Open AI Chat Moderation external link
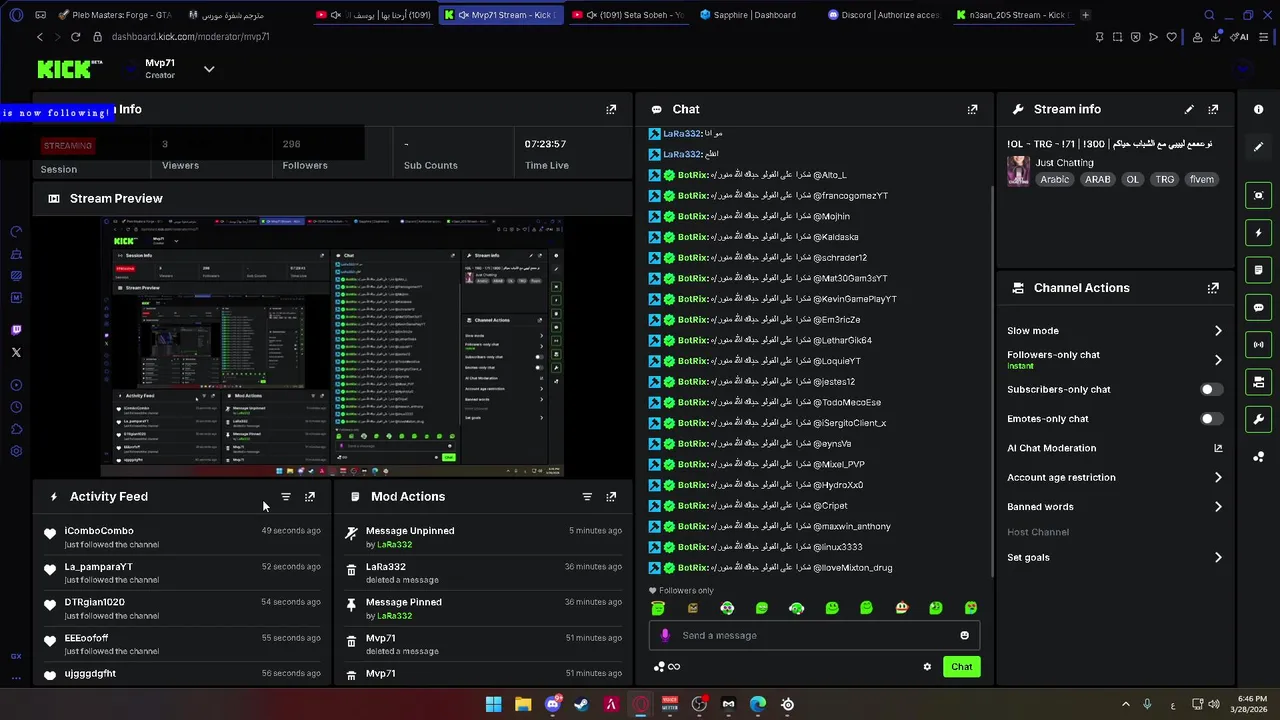 (x=1218, y=448)
